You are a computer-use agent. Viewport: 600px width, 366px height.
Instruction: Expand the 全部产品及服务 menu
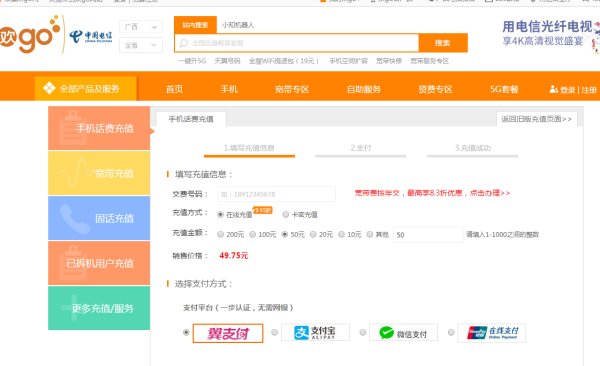click(x=86, y=88)
